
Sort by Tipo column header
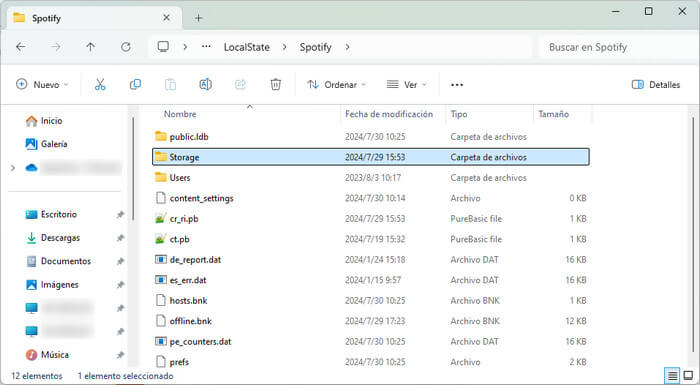459,114
